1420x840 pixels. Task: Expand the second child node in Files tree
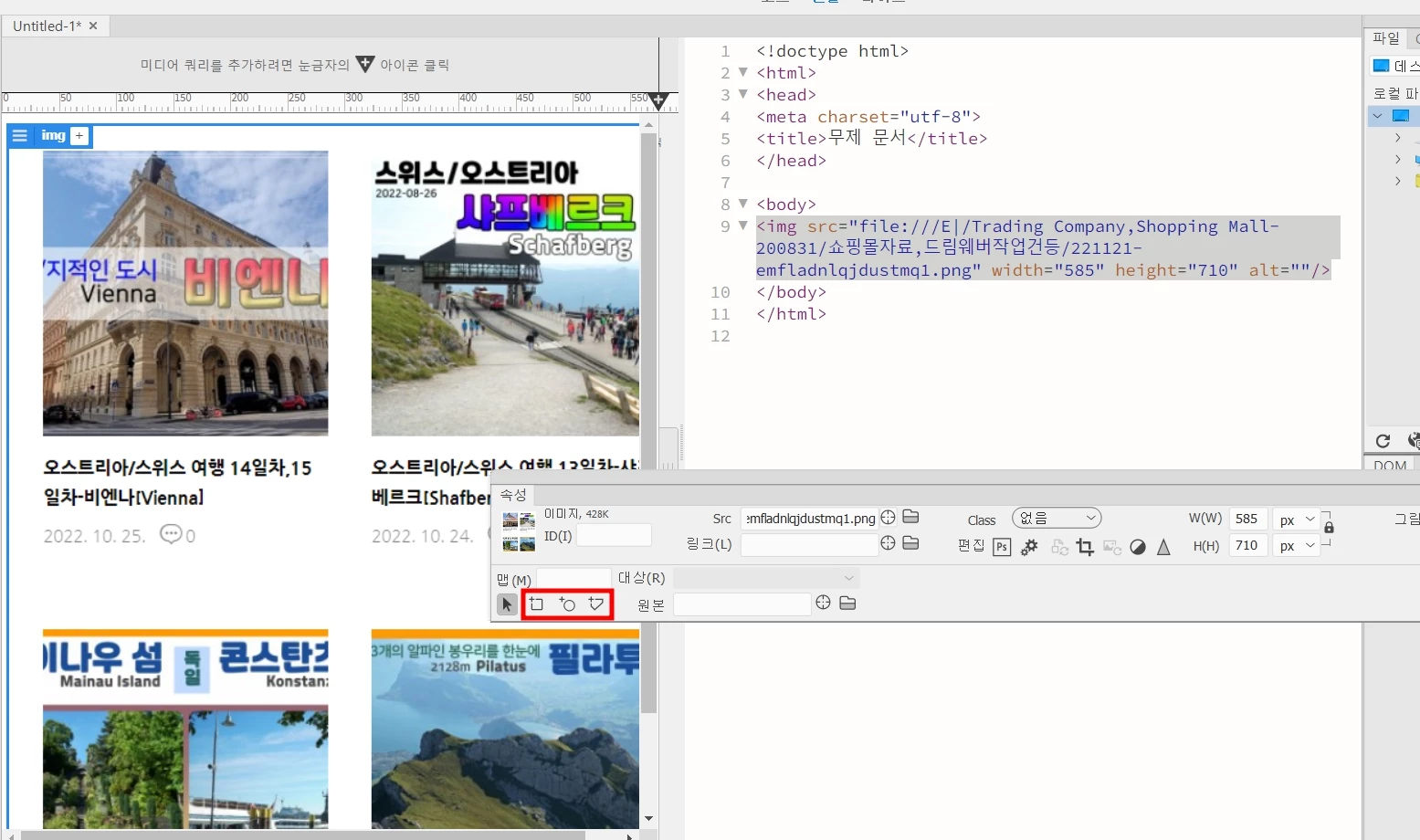[1397, 160]
